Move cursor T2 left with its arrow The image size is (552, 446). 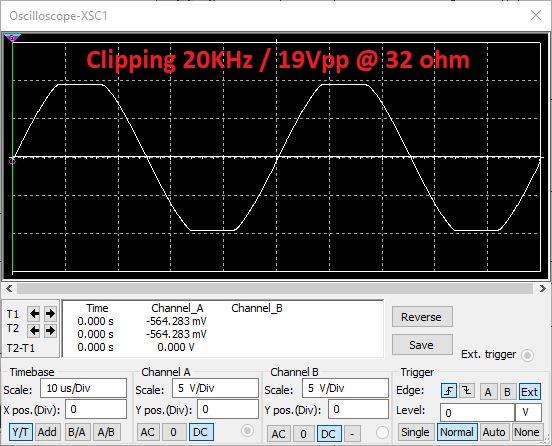34,330
